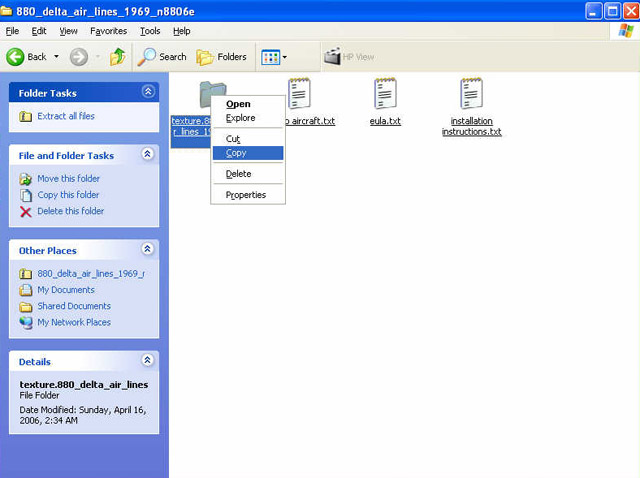Open the Help menu
Image resolution: width=640 pixels, height=478 pixels.
[x=182, y=31]
